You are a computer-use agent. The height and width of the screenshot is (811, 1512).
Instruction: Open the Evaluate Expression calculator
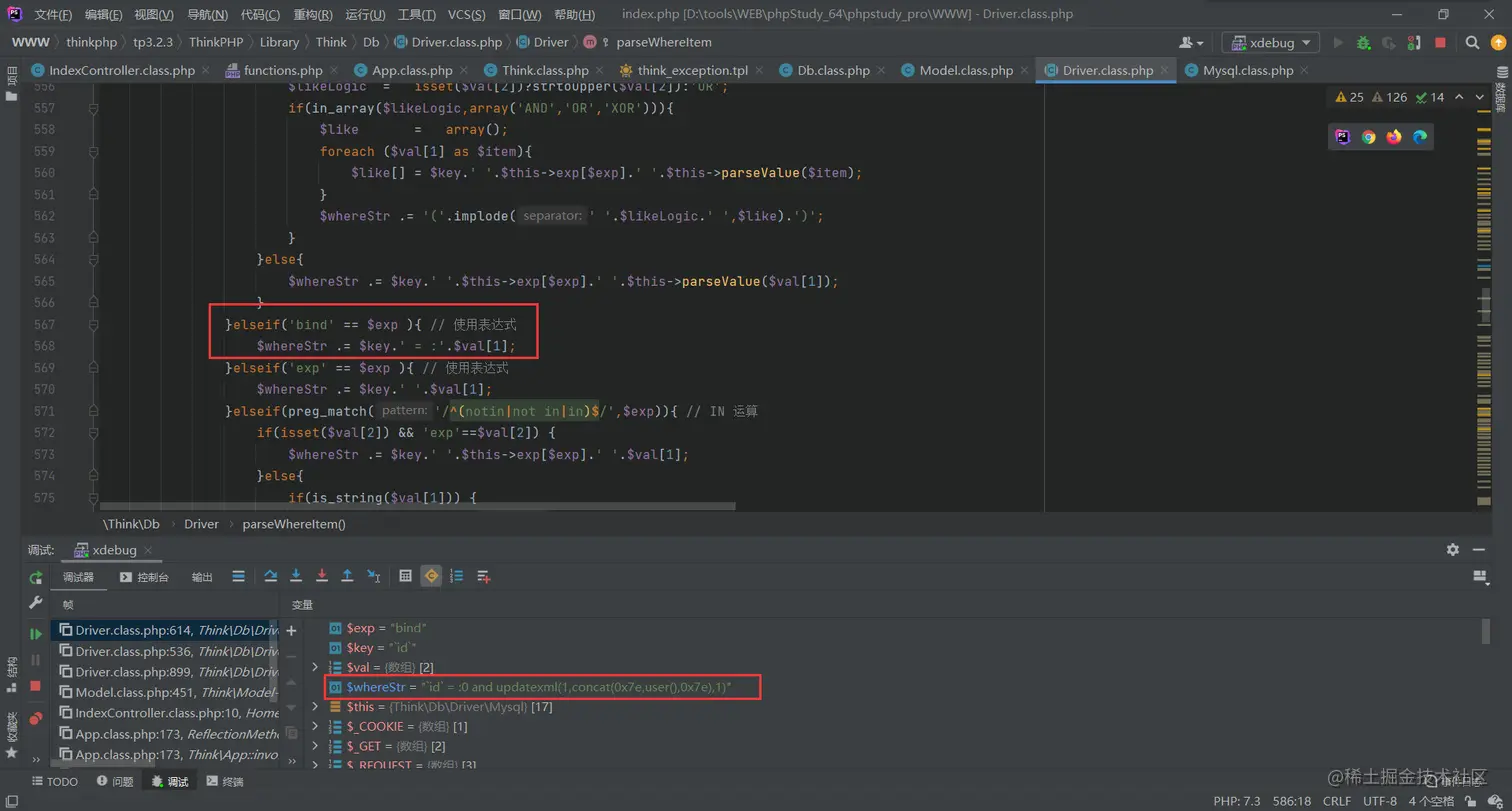[405, 576]
